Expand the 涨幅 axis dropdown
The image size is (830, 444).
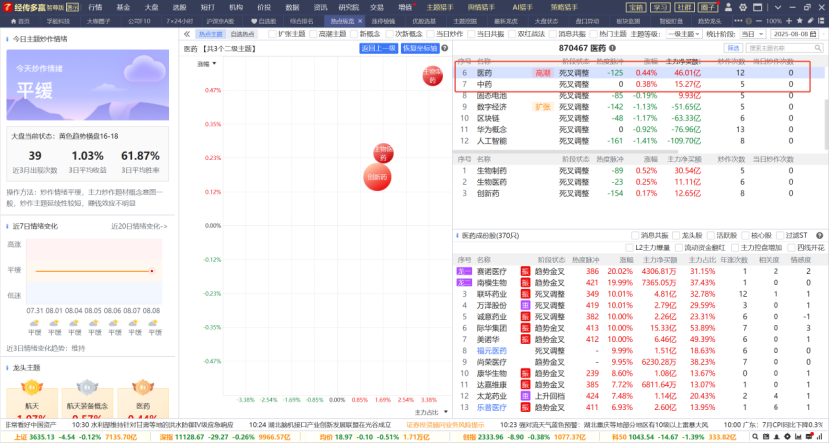[x=205, y=64]
